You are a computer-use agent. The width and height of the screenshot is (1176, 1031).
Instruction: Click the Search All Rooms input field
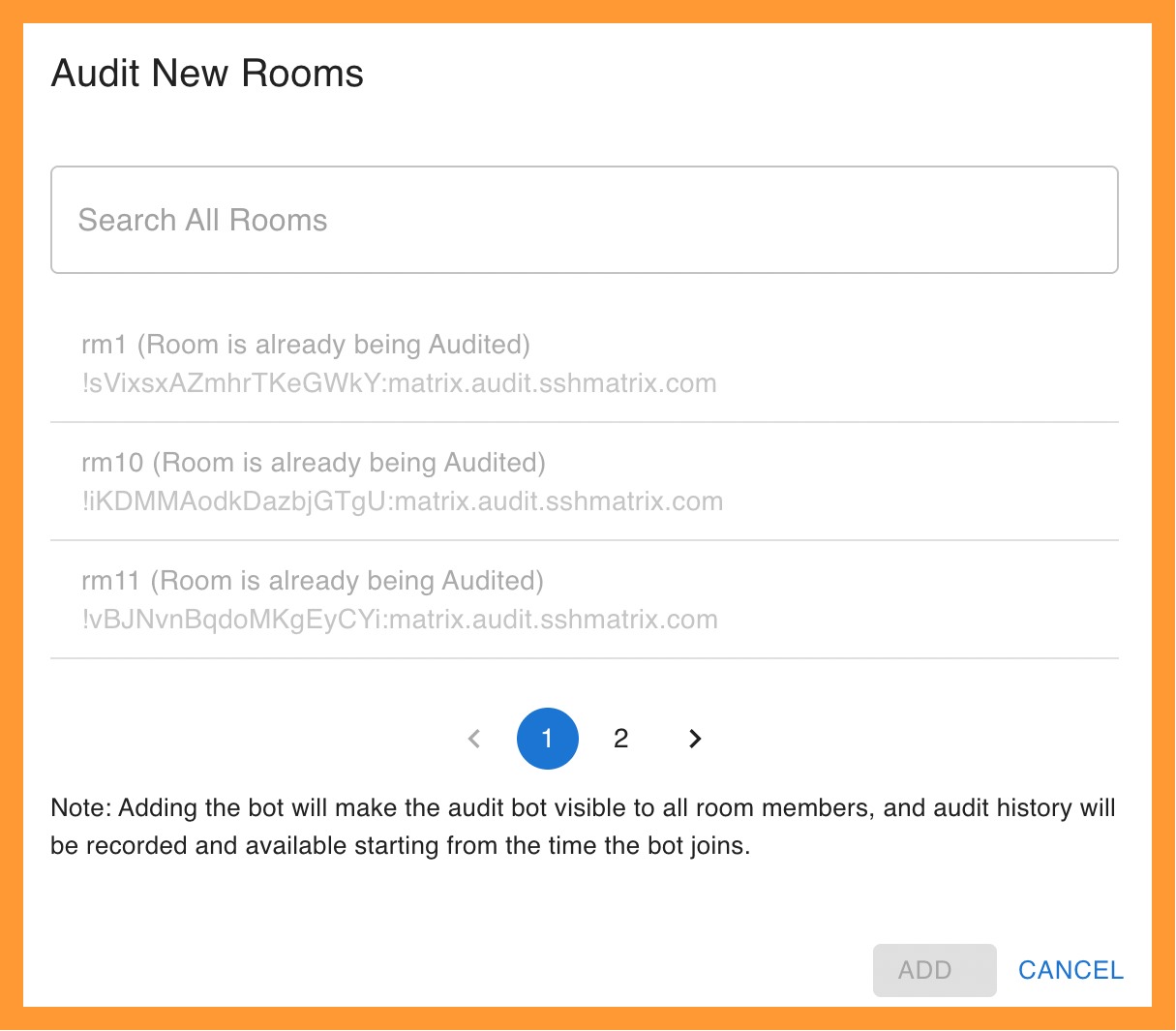[x=584, y=220]
